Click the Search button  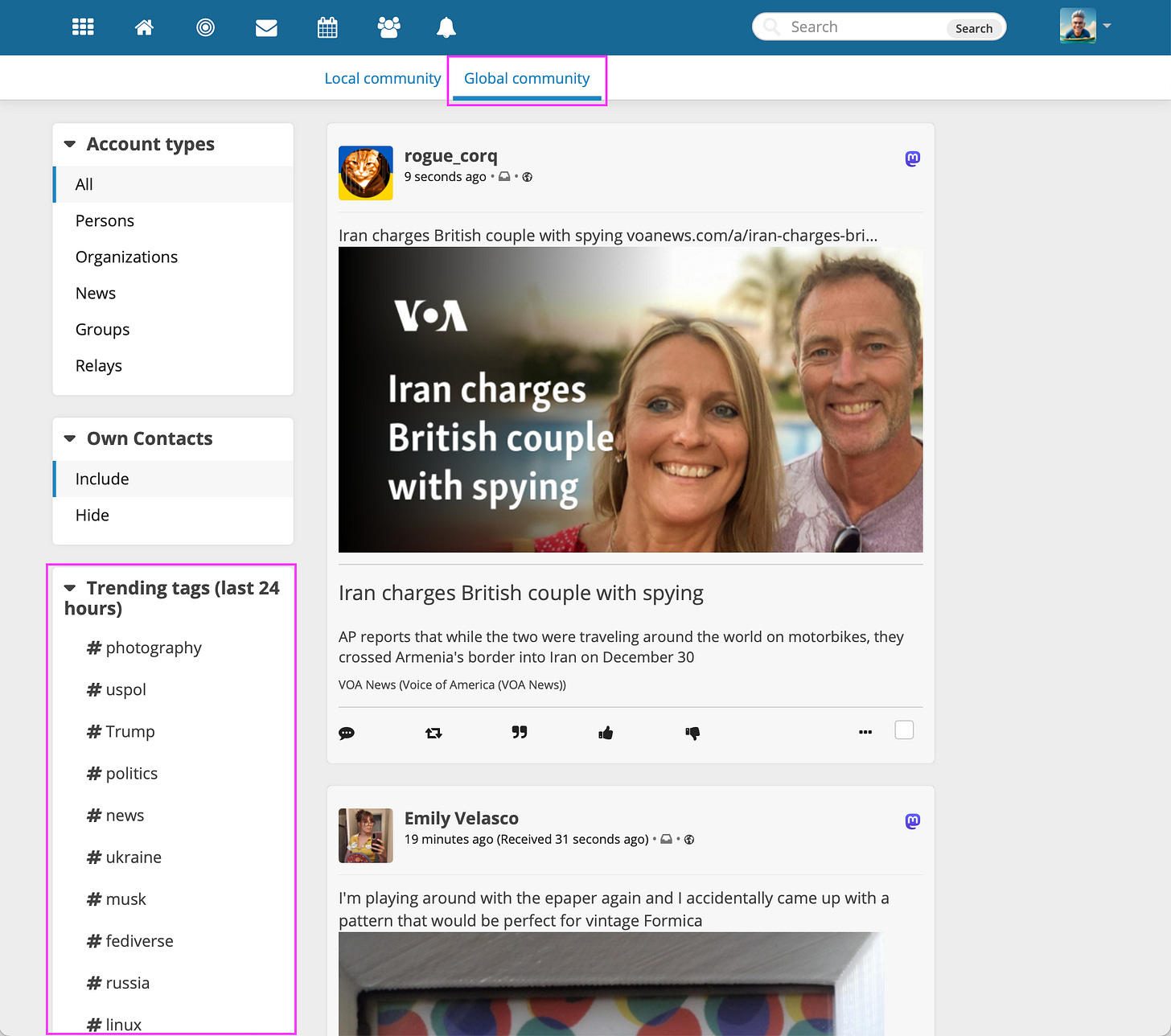pos(973,28)
